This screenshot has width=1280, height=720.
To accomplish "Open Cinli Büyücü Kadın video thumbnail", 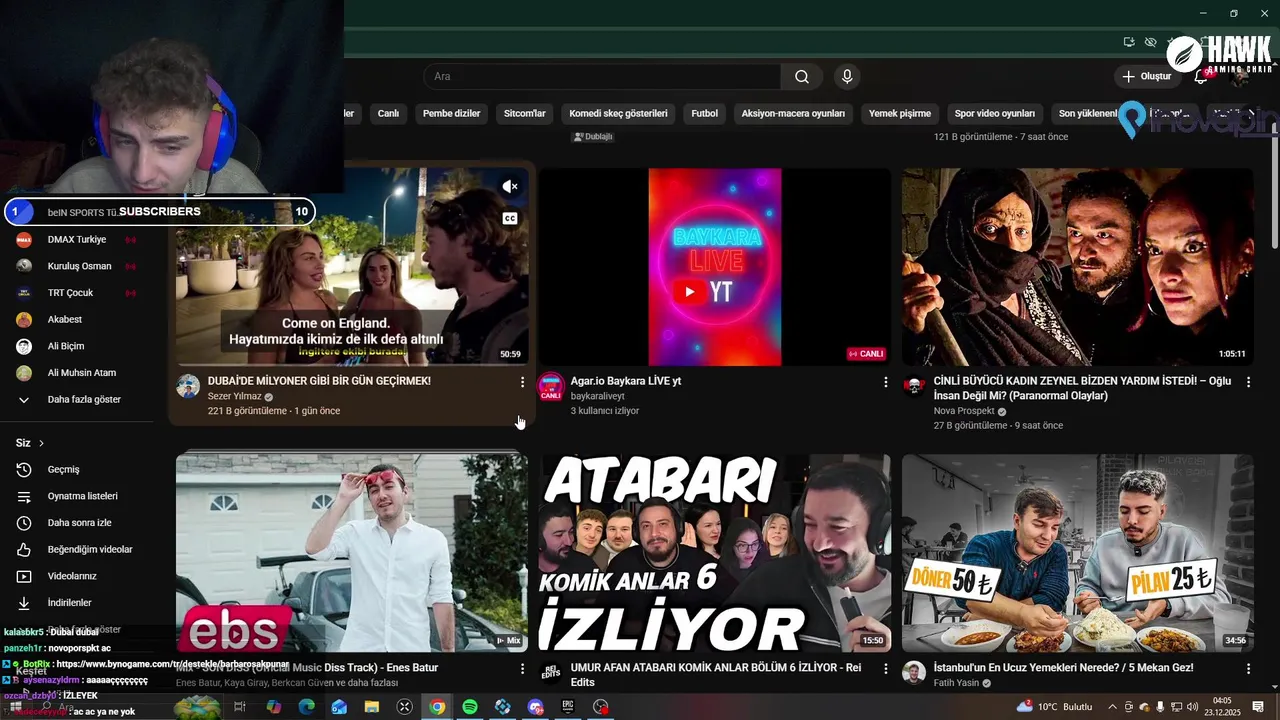I will [1078, 267].
